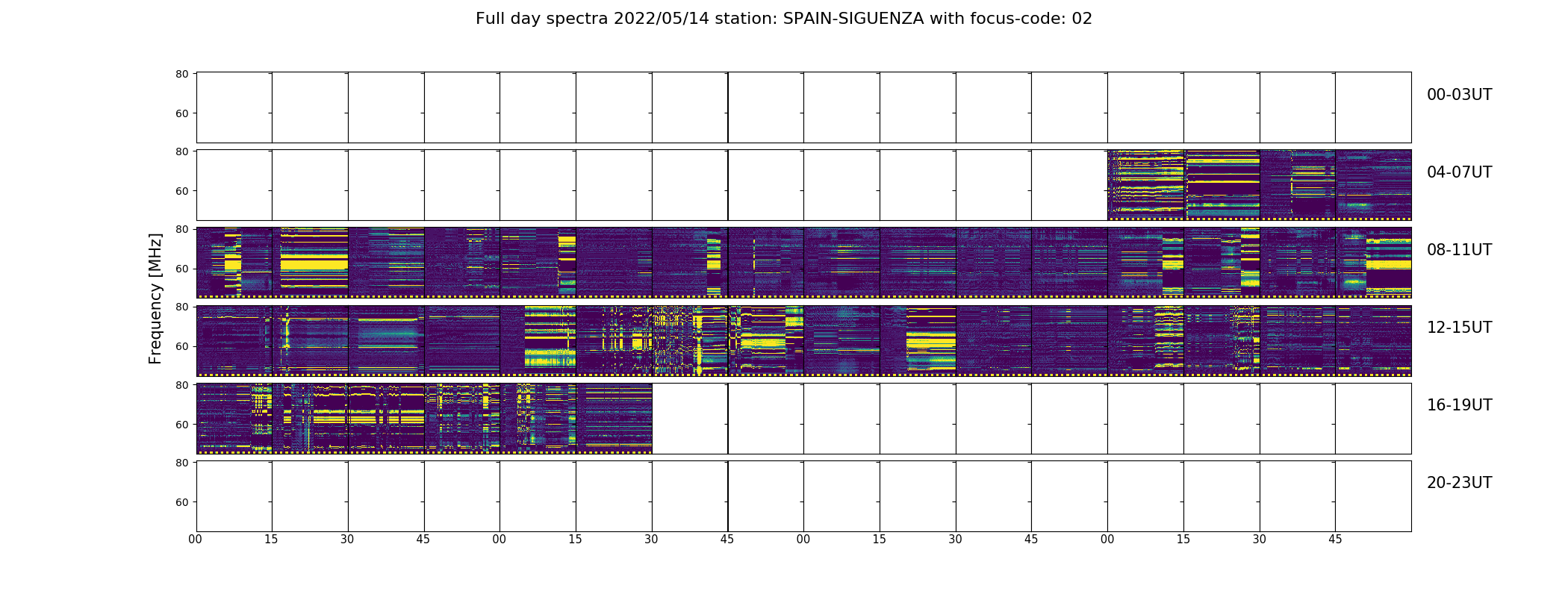Select the last spectrogram panel in the 08-11UT row

1373,263
